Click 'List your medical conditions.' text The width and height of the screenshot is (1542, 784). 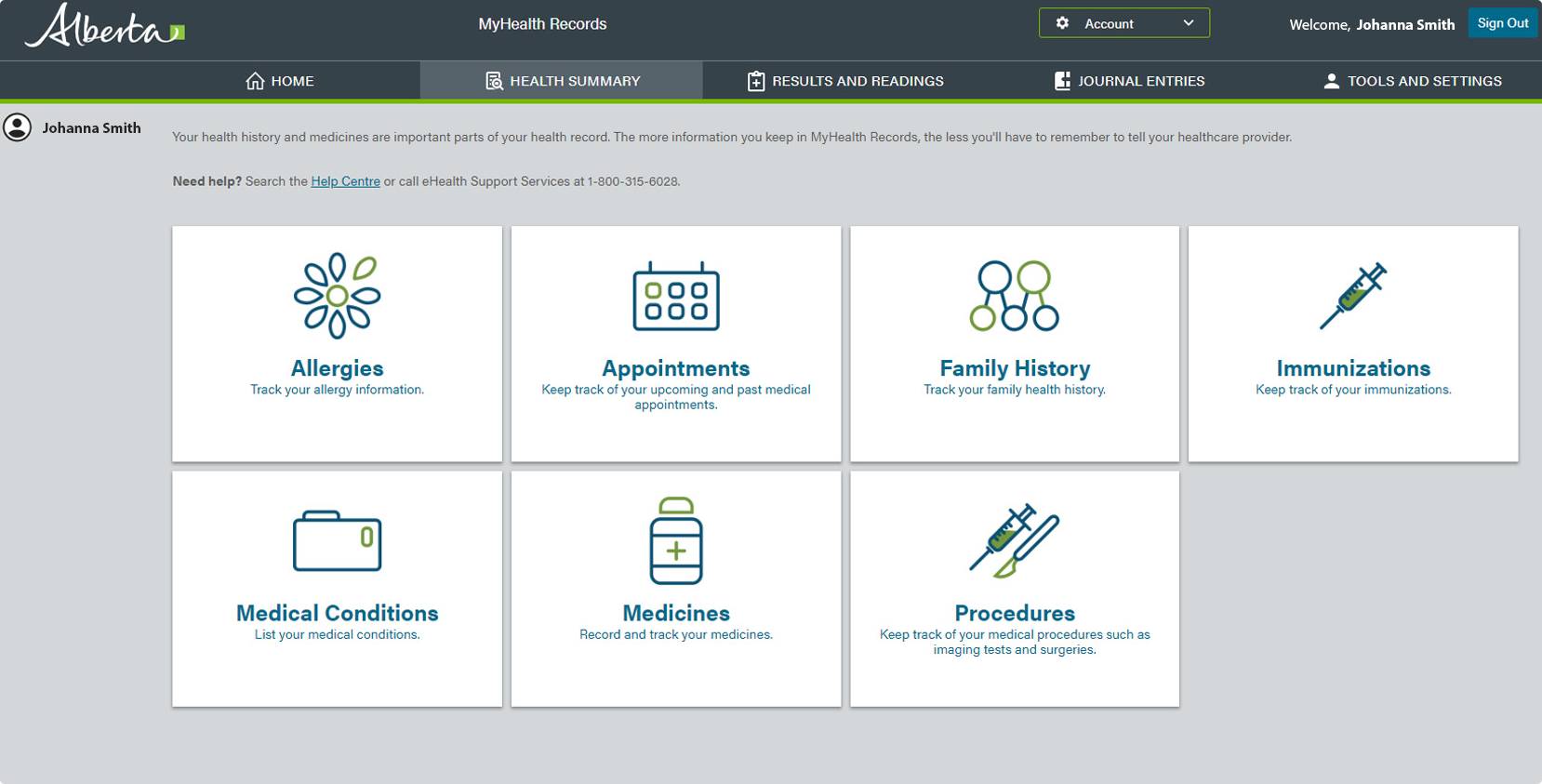pyautogui.click(x=337, y=634)
